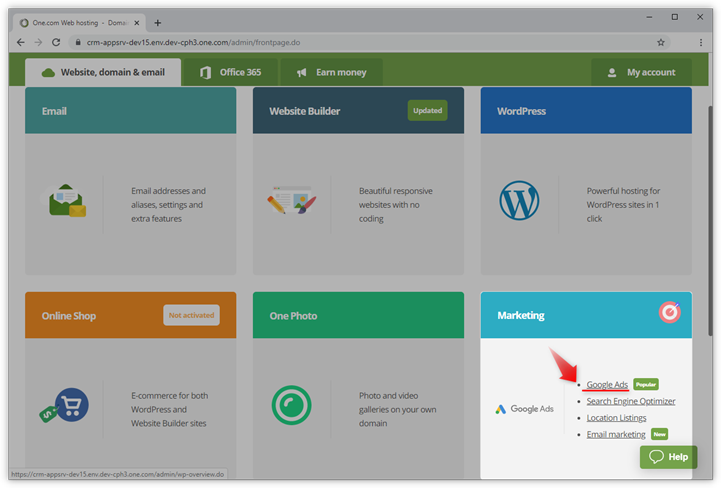Open the Earn money tab
The image size is (721, 488).
(x=332, y=72)
